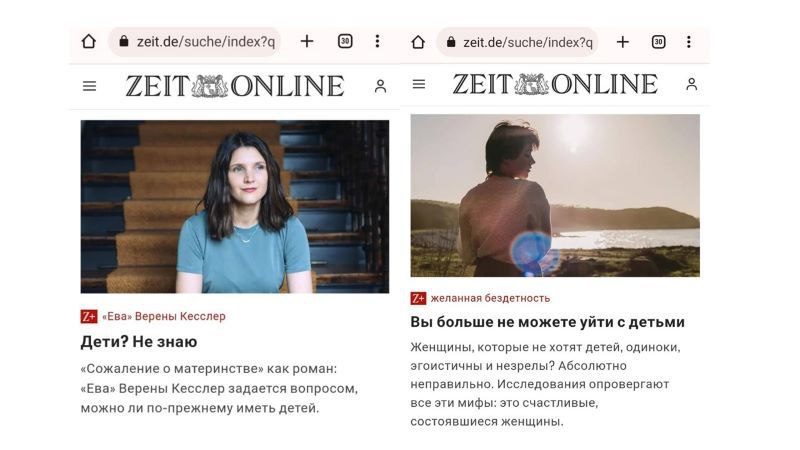800x450 pixels.
Task: Open article headline «Дети? Не знаю»
Action: click(x=139, y=342)
